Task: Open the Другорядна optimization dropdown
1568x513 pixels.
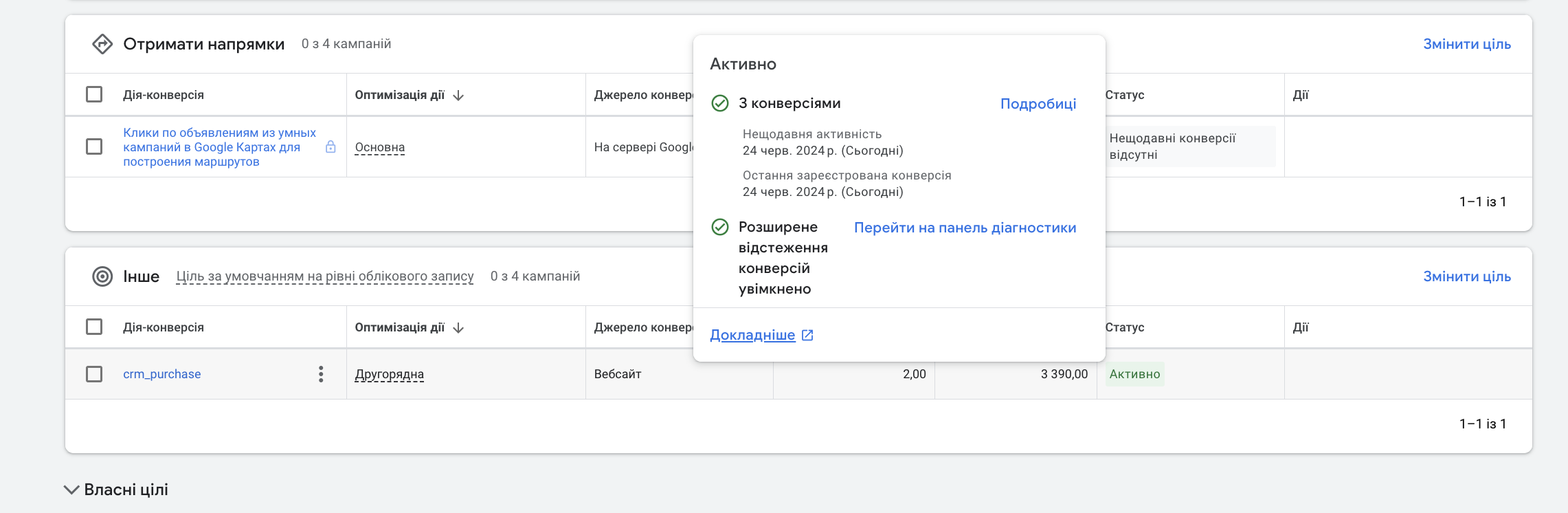Action: click(390, 374)
